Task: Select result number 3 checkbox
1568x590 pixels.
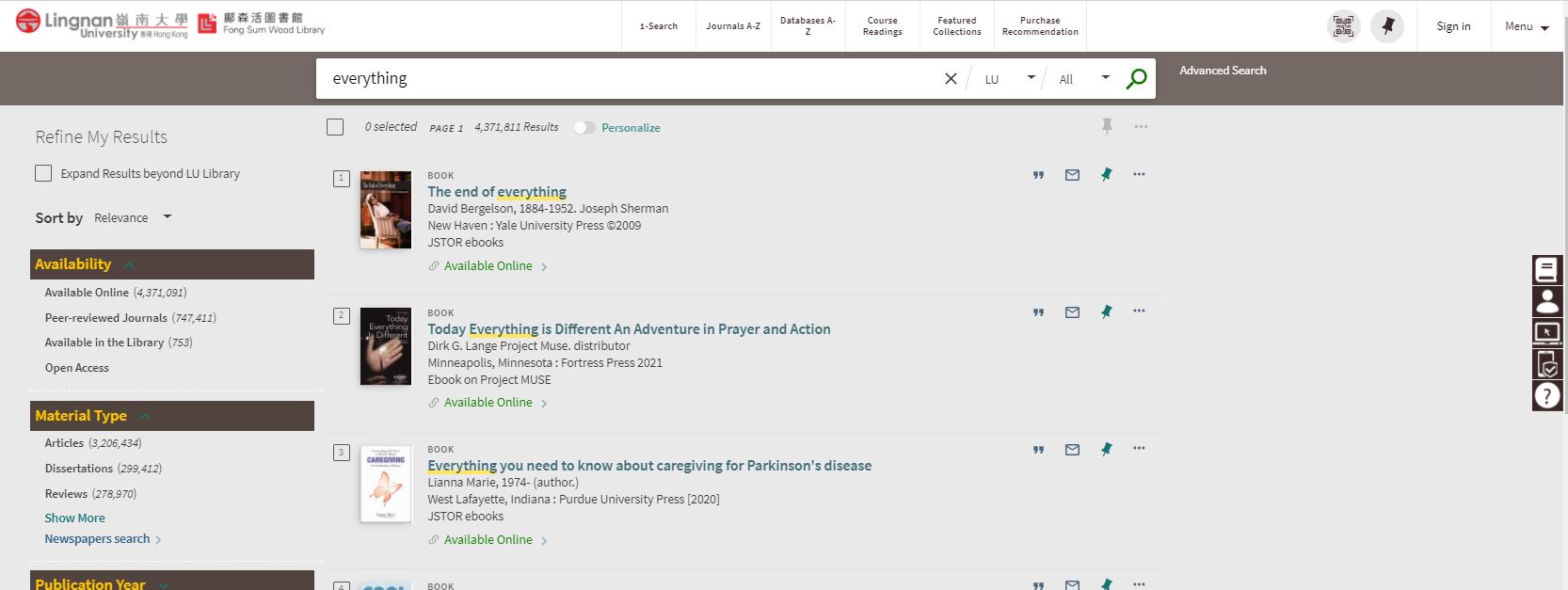Action: (342, 453)
